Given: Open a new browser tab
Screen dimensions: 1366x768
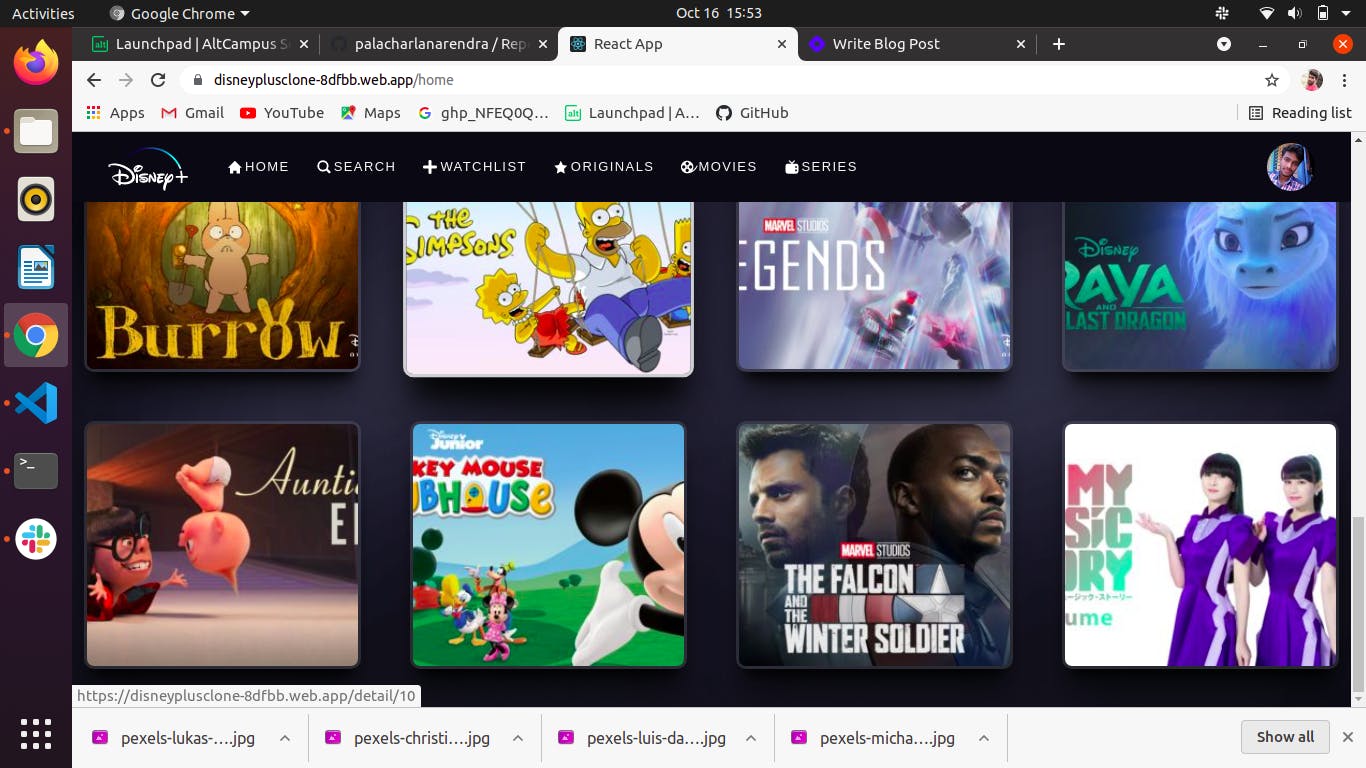Looking at the screenshot, I should (1059, 44).
